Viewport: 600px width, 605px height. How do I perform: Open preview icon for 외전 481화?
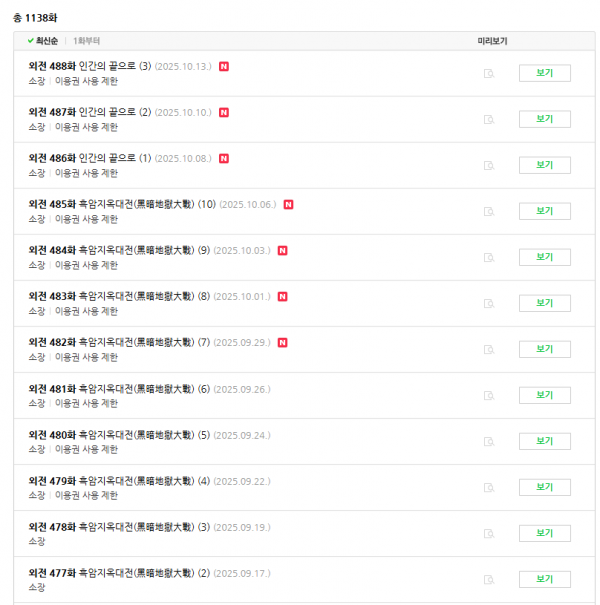(x=489, y=396)
